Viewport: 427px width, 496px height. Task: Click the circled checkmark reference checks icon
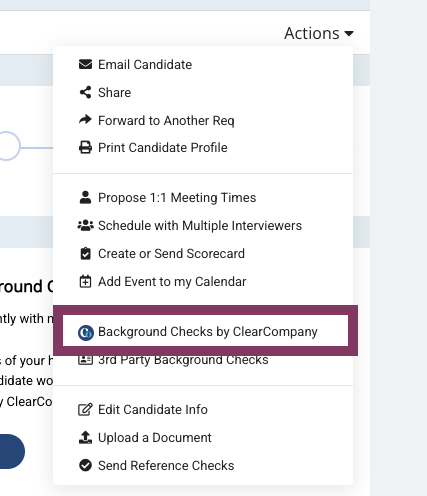tap(85, 465)
